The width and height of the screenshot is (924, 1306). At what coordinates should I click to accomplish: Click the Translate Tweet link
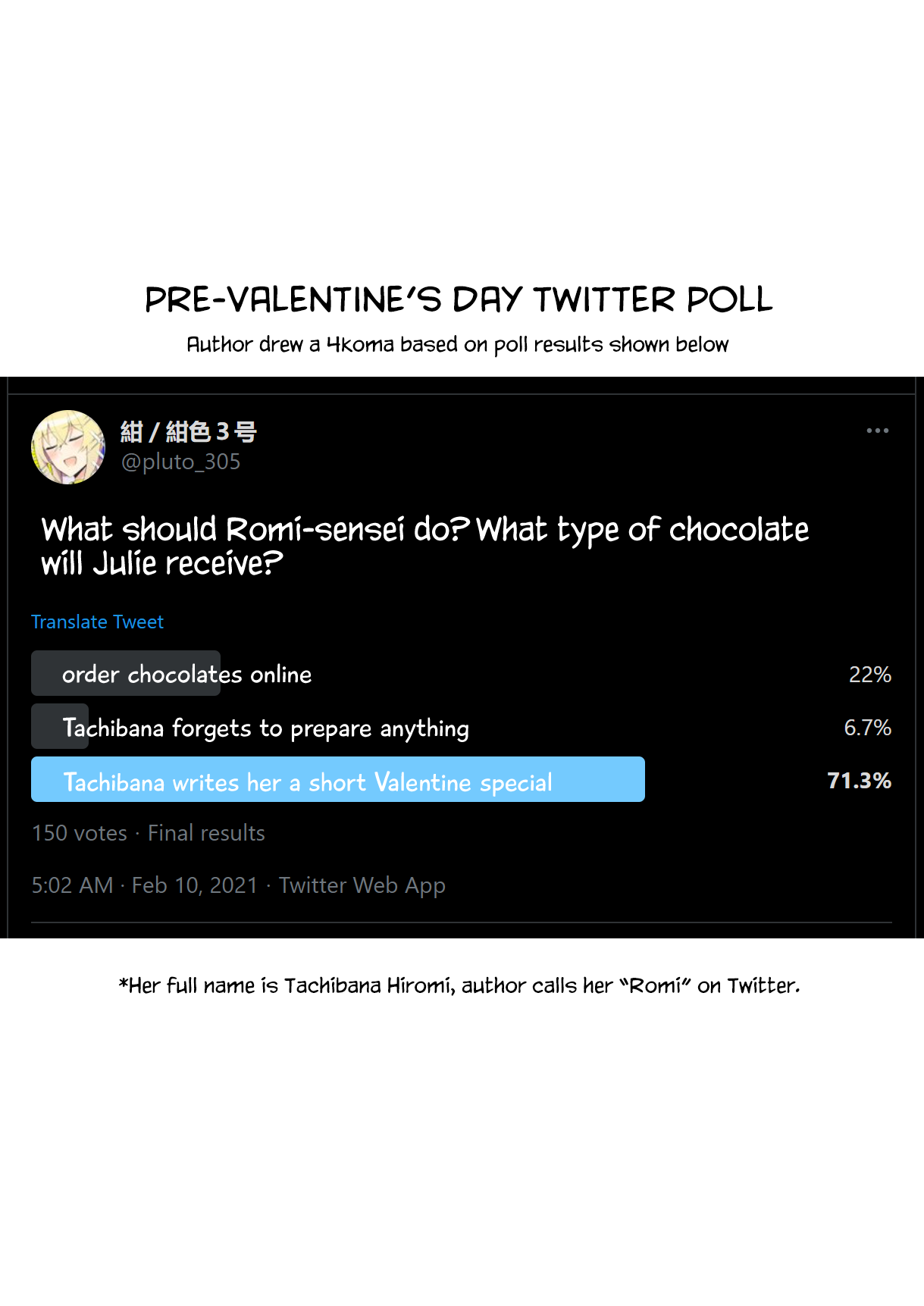pos(97,622)
